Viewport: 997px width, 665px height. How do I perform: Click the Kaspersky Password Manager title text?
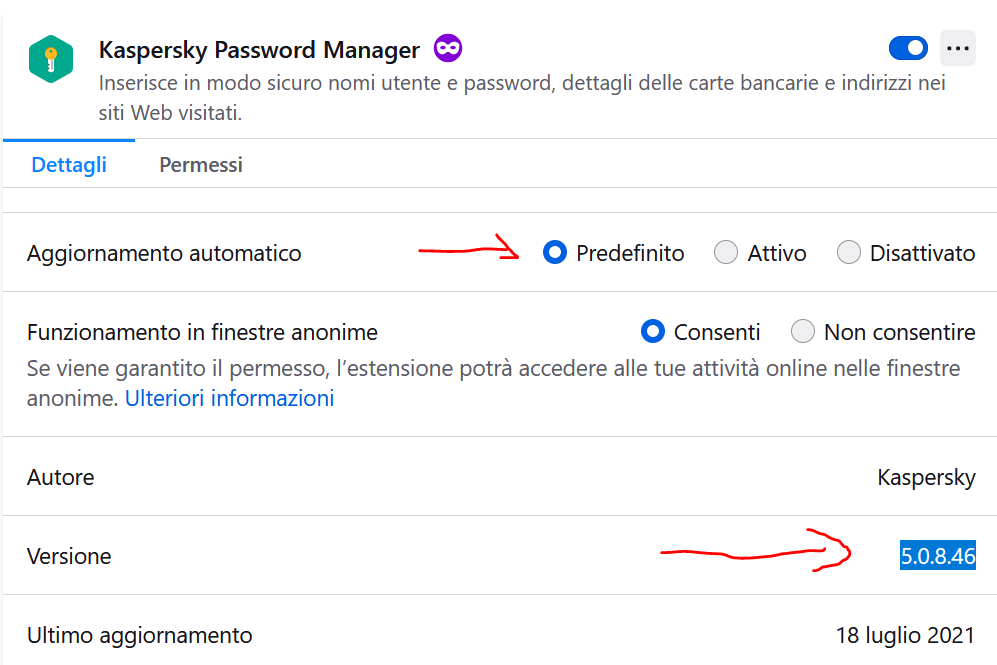(x=259, y=49)
